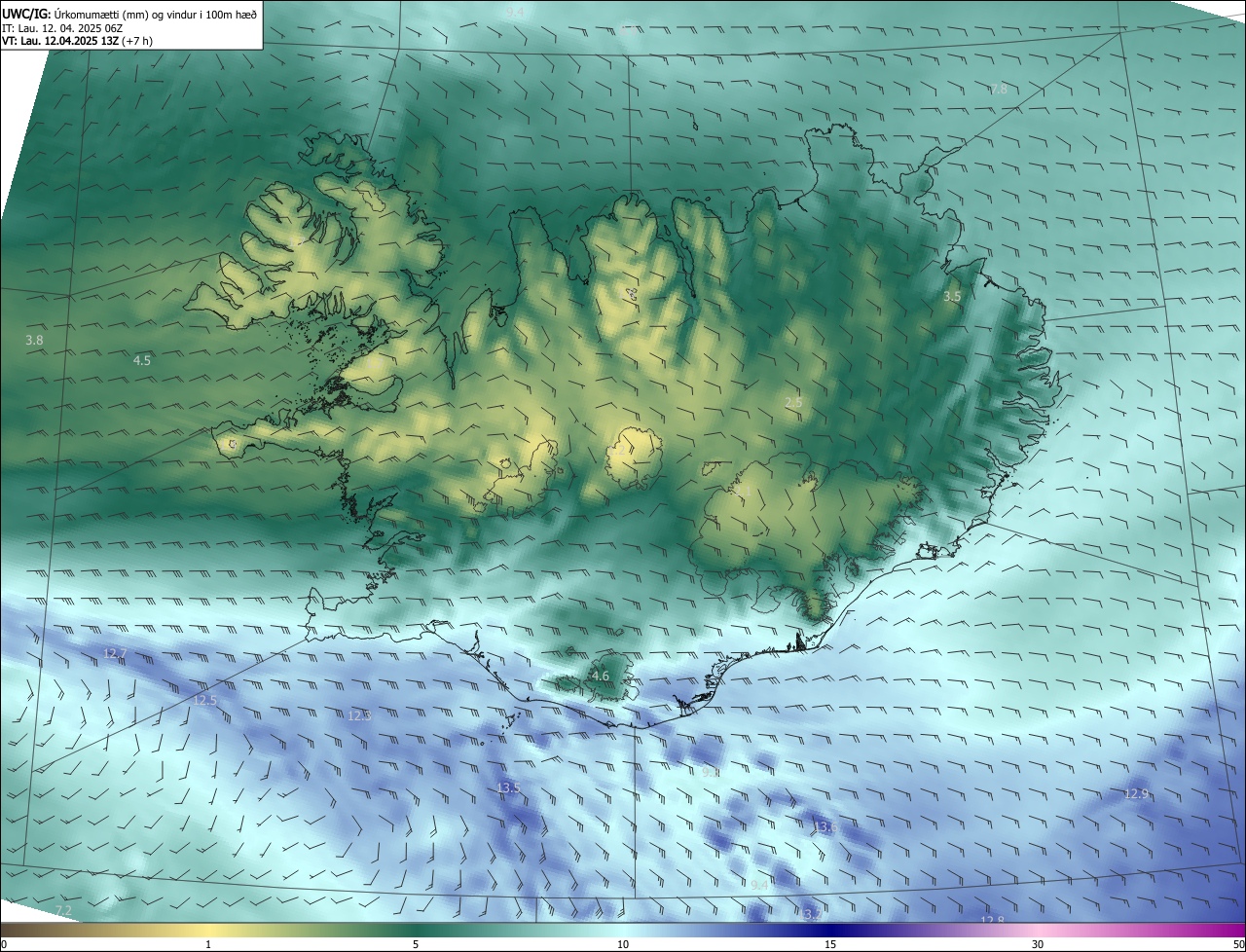
Task: Click the '5' tick label on the color scale
Action: pos(416,944)
